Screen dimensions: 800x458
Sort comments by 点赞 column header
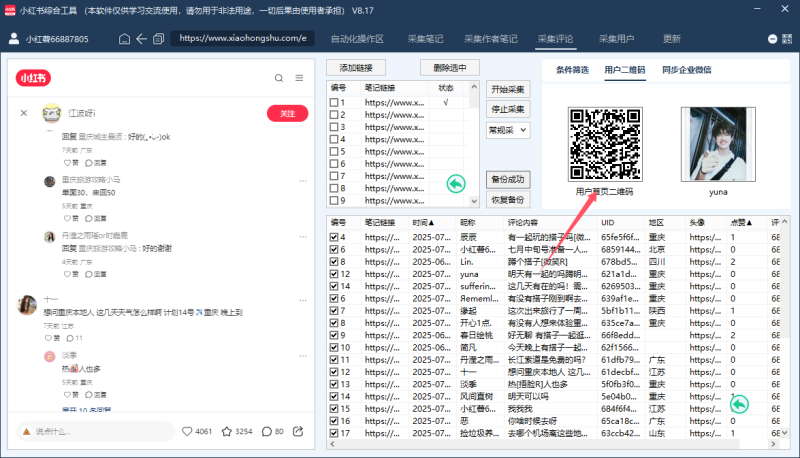pos(741,223)
